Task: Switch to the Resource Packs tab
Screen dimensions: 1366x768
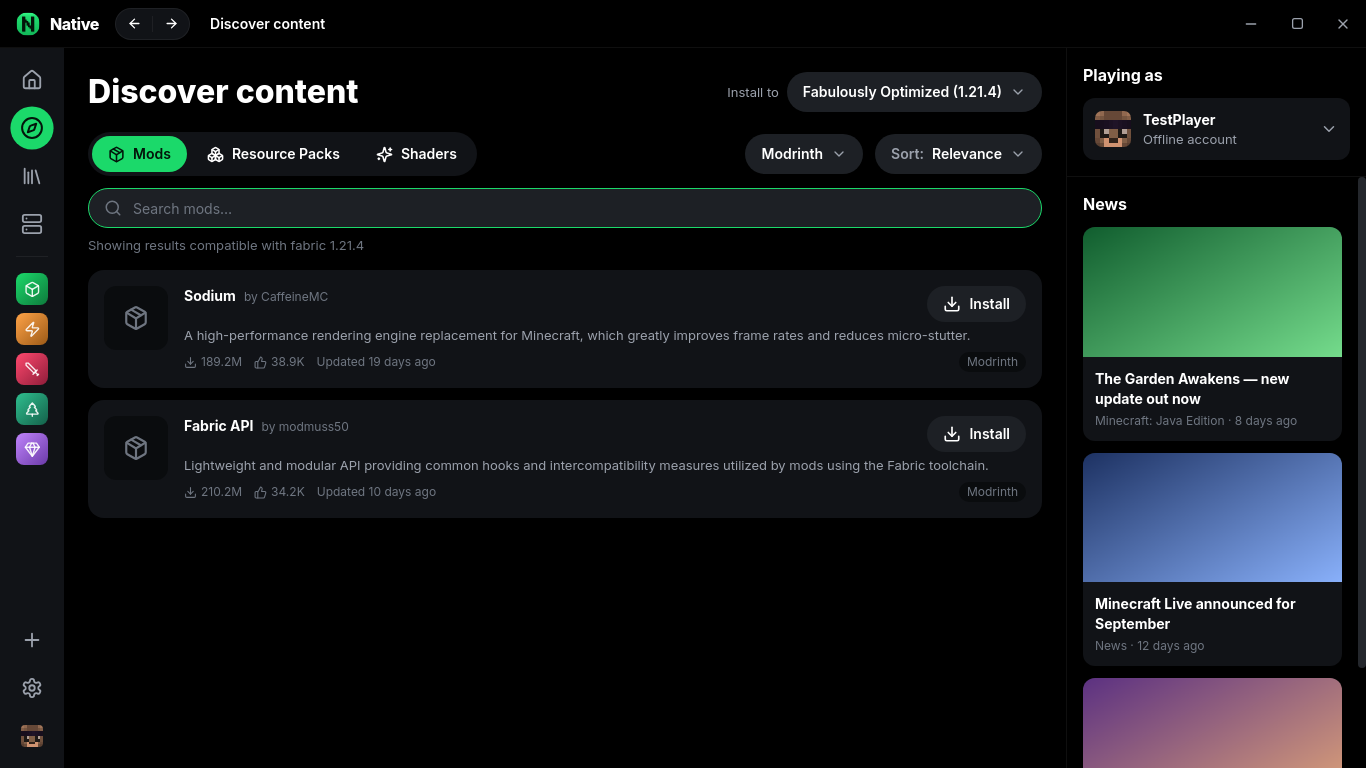Action: 273,154
